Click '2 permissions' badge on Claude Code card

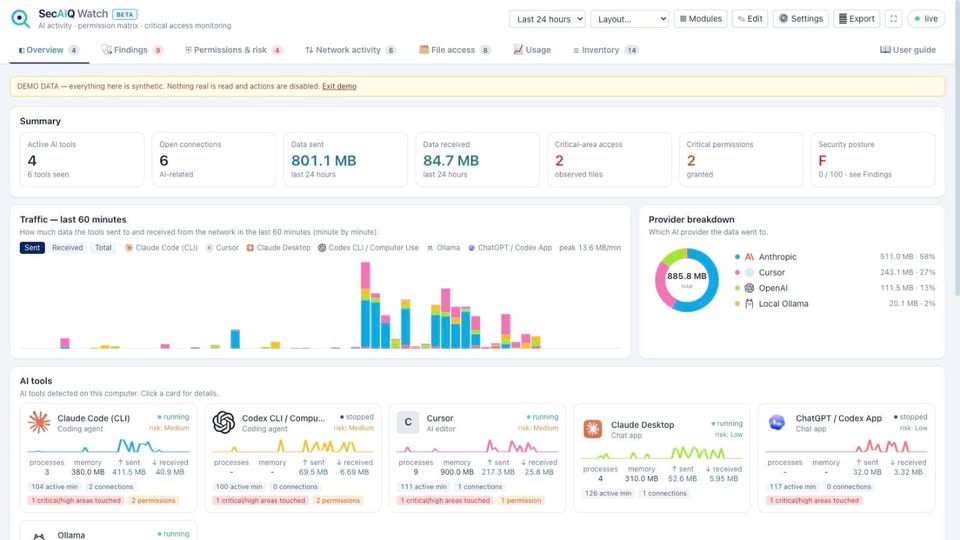[153, 500]
